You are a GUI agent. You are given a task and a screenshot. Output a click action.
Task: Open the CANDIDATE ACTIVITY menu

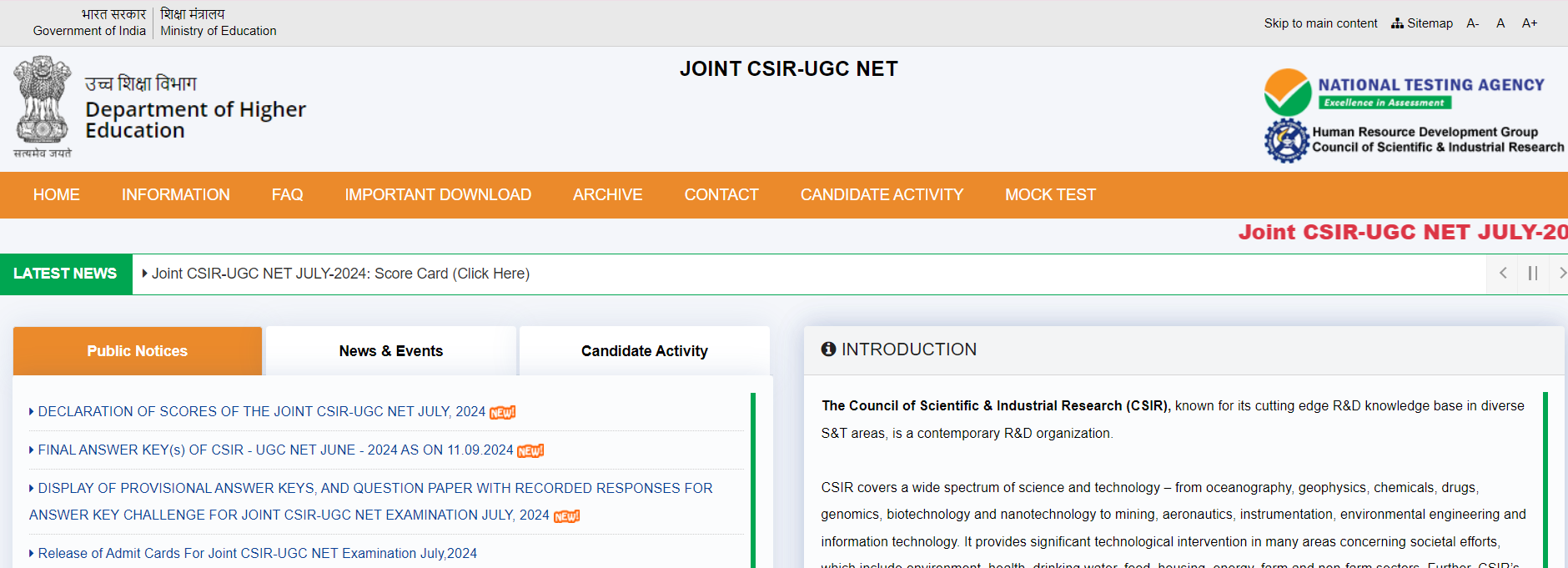pyautogui.click(x=882, y=194)
